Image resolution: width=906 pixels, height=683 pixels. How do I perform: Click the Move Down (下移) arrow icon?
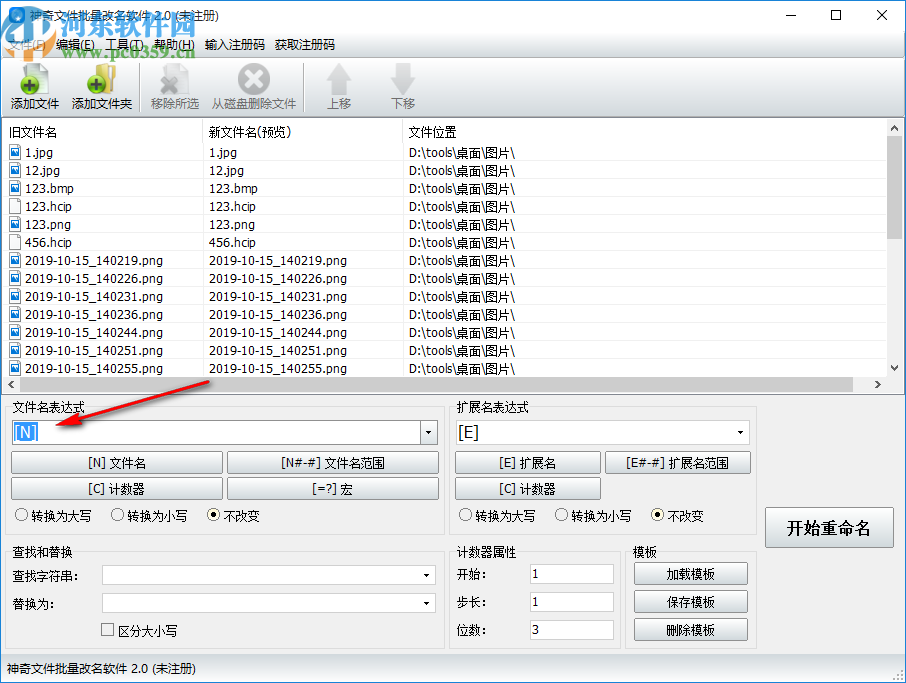click(x=402, y=79)
